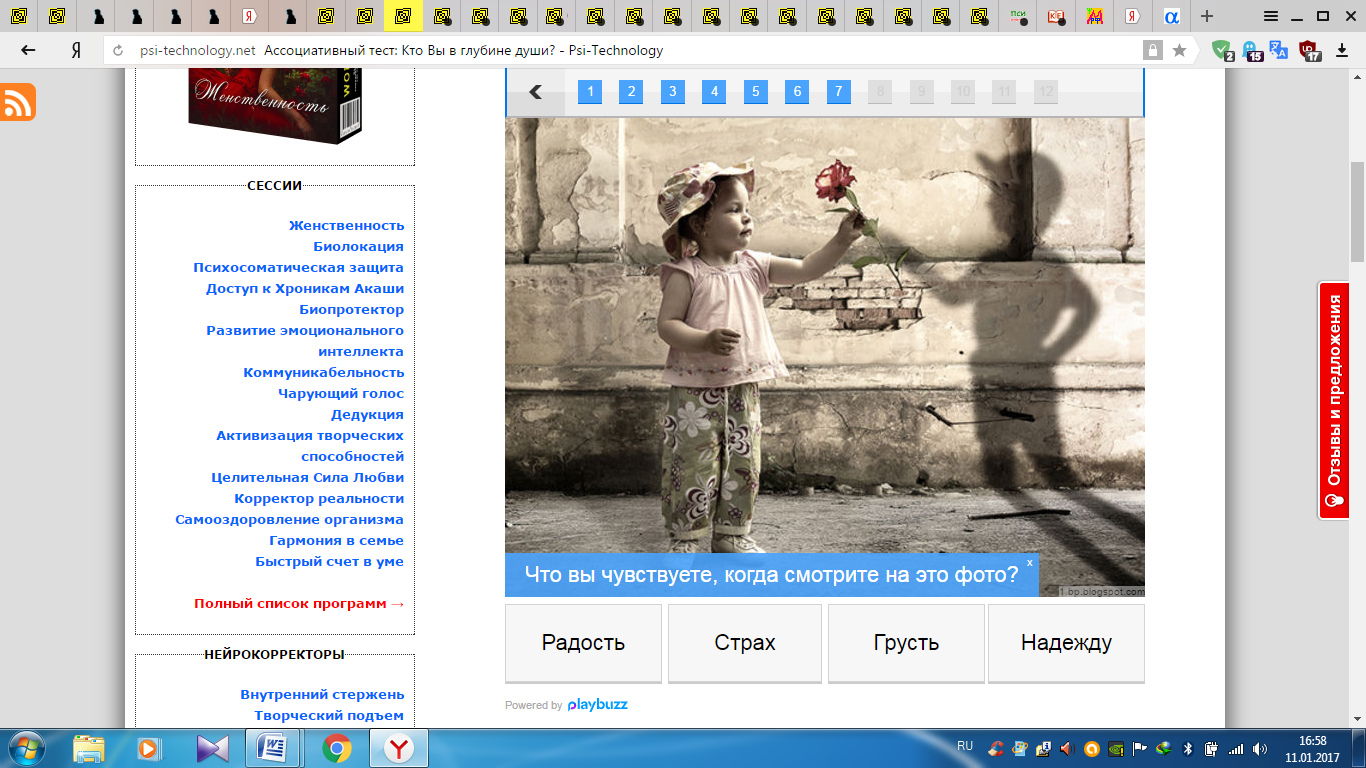Switch to the Word taskbar icon
The image size is (1366, 768).
273,748
